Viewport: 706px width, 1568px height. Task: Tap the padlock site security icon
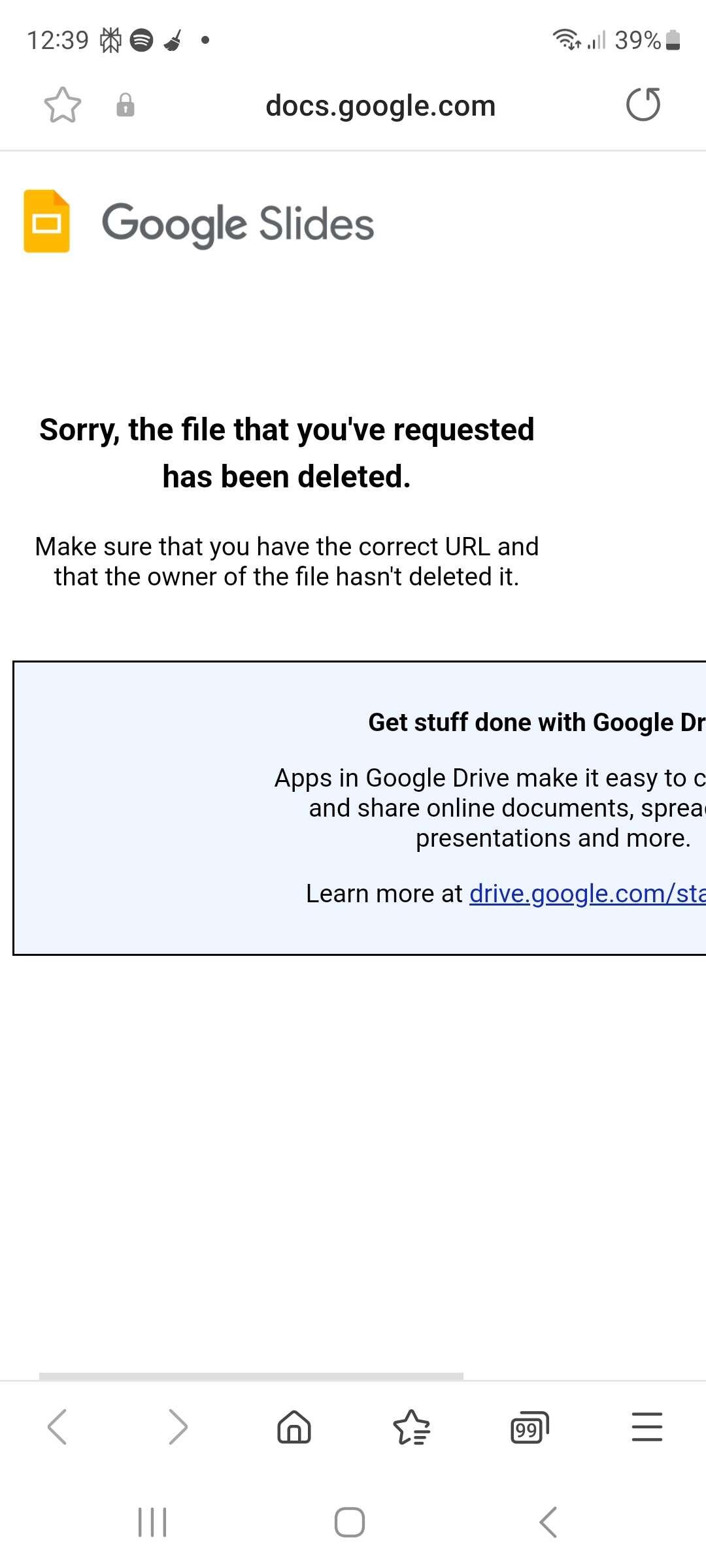126,105
